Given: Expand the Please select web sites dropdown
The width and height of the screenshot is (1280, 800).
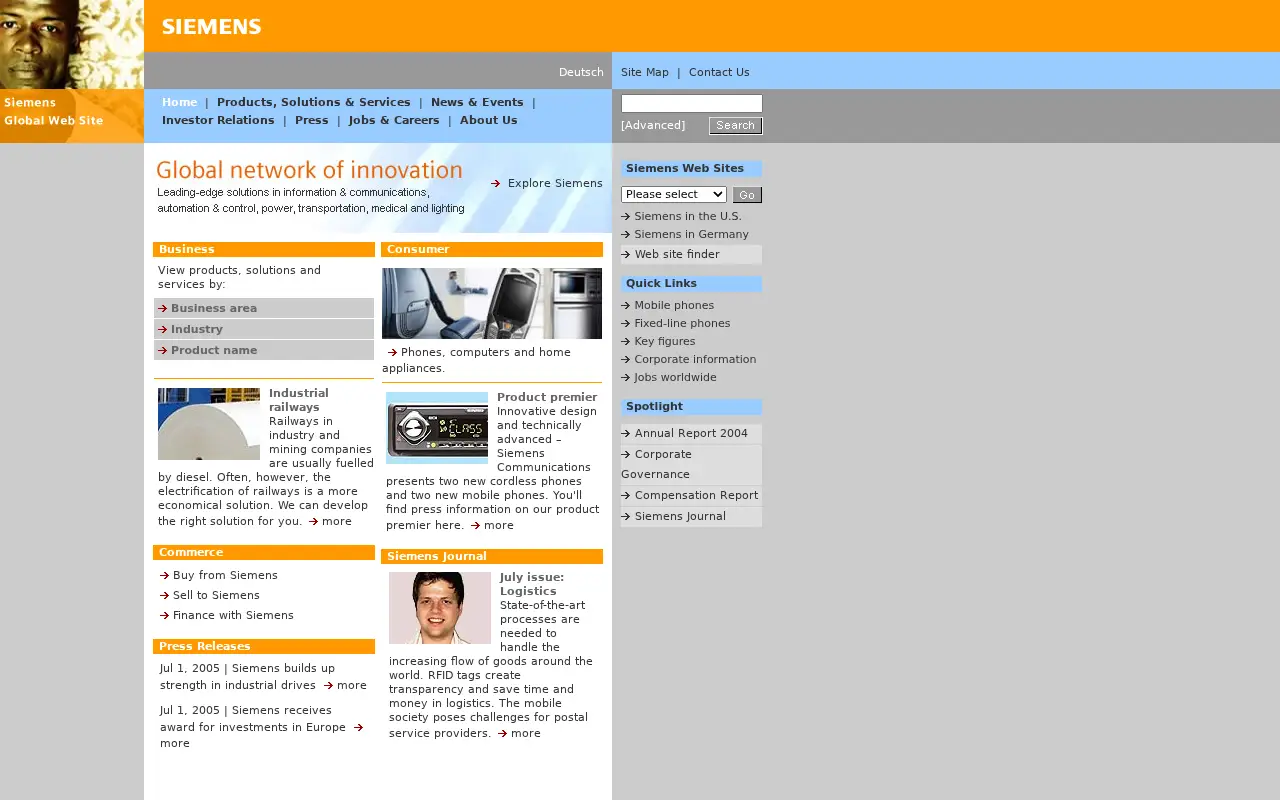Looking at the screenshot, I should pos(674,194).
